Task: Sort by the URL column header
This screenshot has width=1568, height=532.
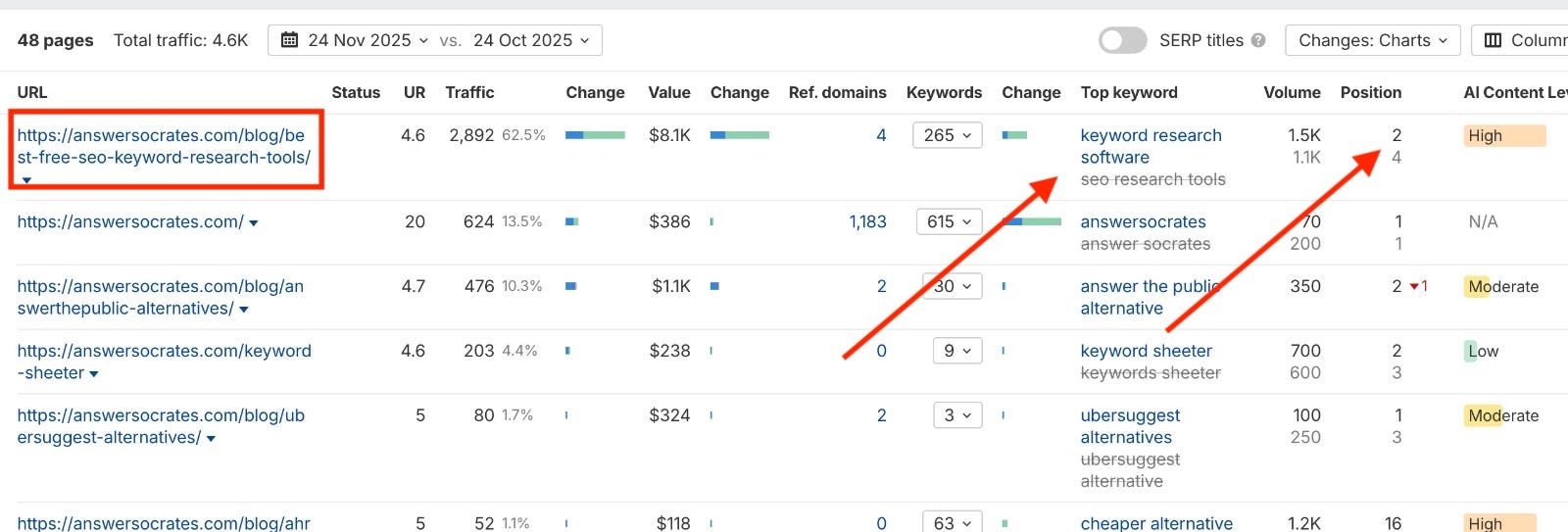Action: pos(32,92)
